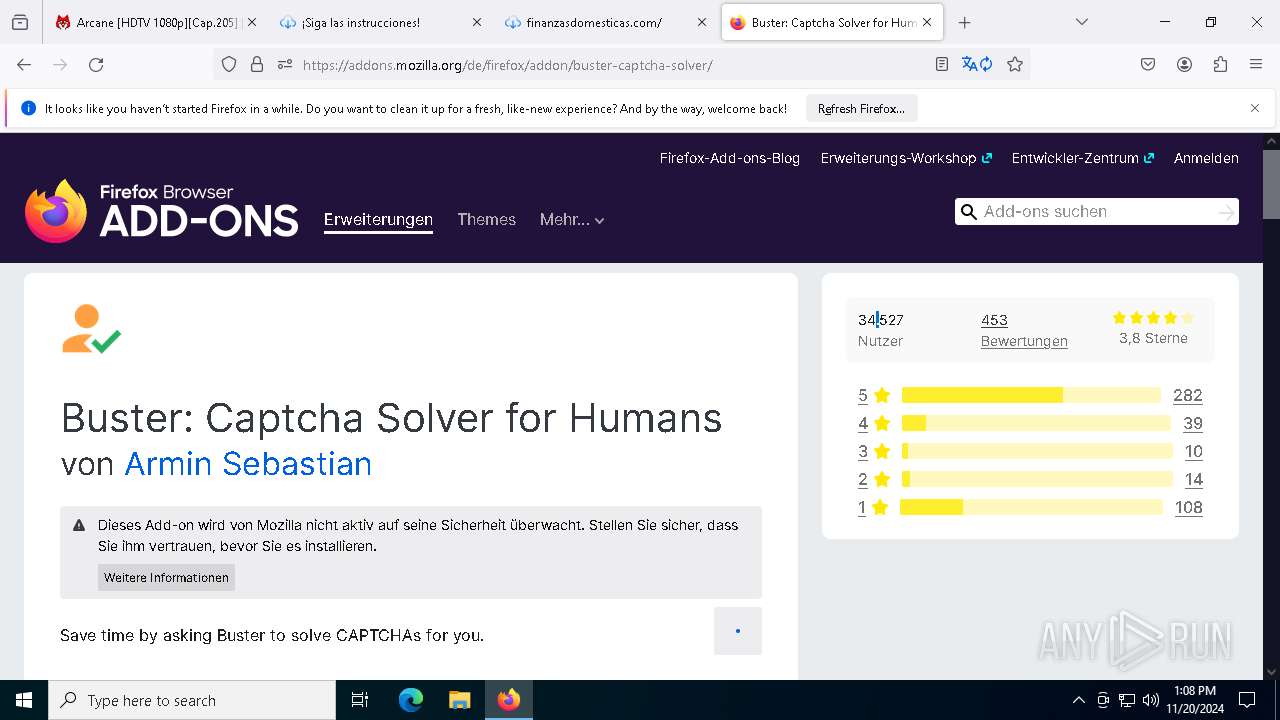1280x720 pixels.
Task: Open the Firefox application menu
Action: 1256,64
